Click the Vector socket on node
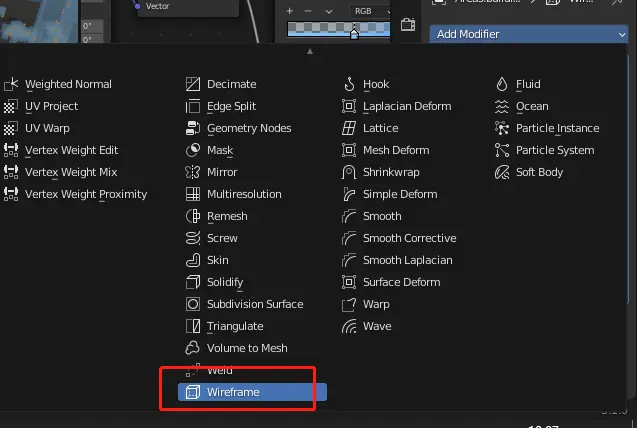Image resolution: width=637 pixels, height=428 pixels. tap(138, 6)
